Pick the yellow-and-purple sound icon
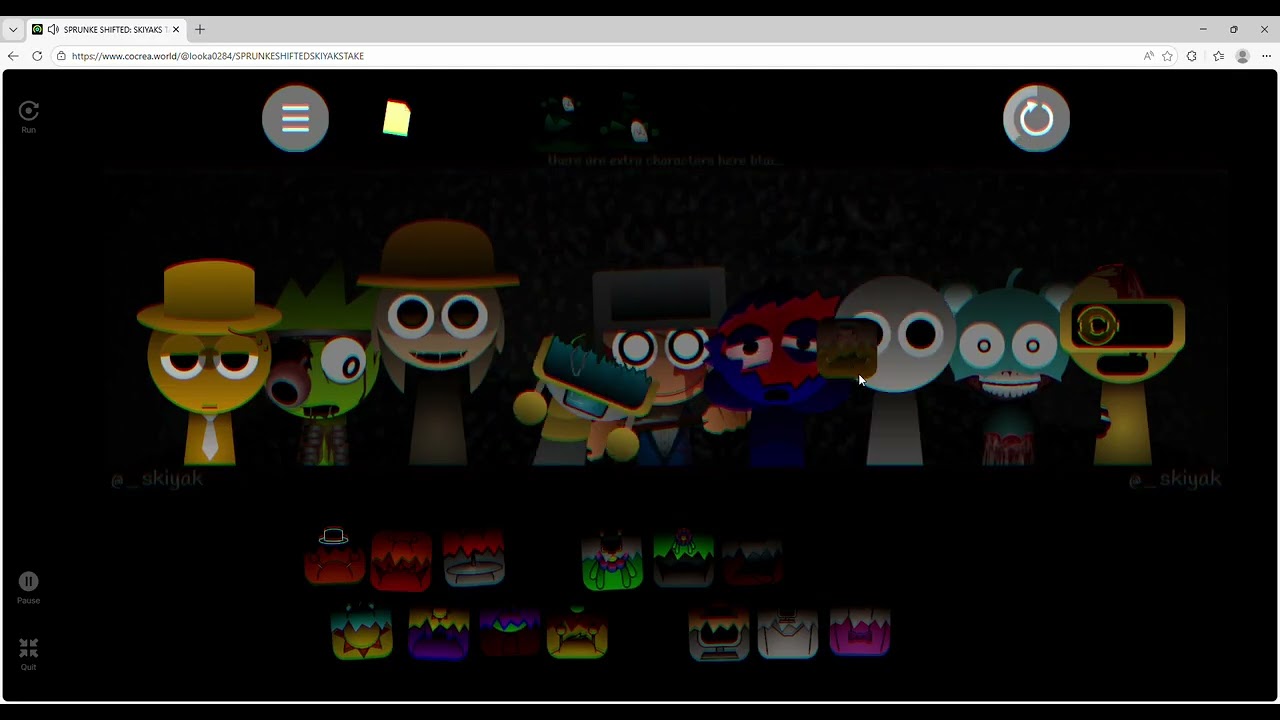The width and height of the screenshot is (1280, 720). point(438,633)
